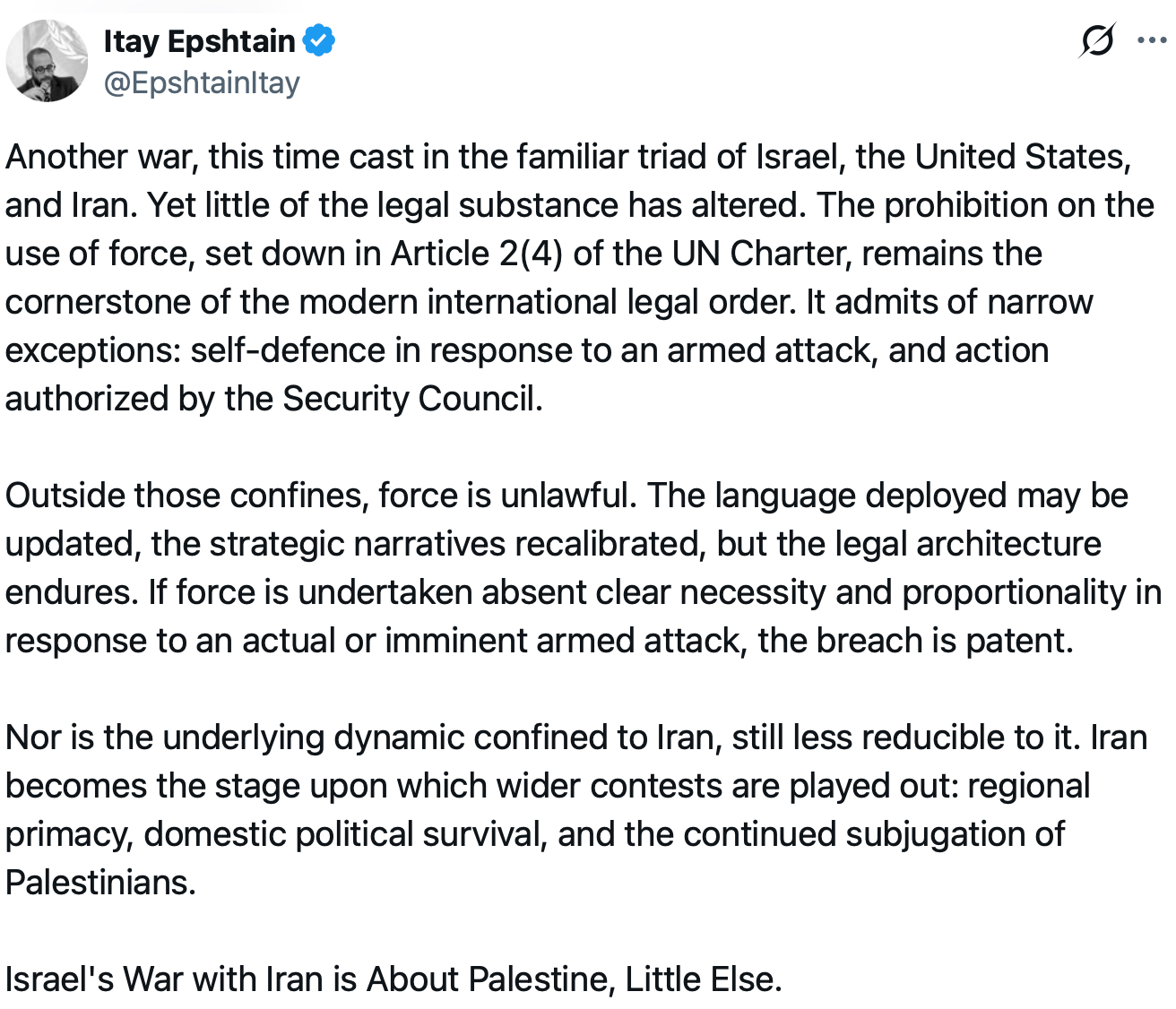Screen dimensions: 1176x1009
Task: Click the word "Palestinians" ending the third paragraph
Action: point(100,883)
